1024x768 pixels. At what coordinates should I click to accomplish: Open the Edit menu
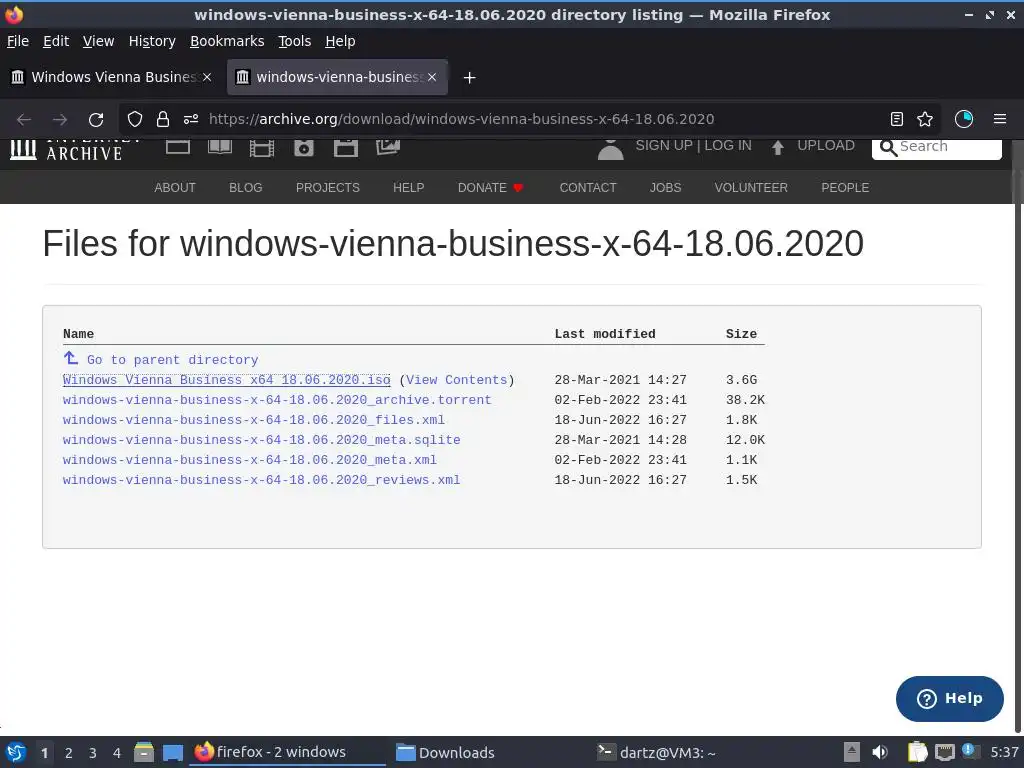[x=56, y=41]
